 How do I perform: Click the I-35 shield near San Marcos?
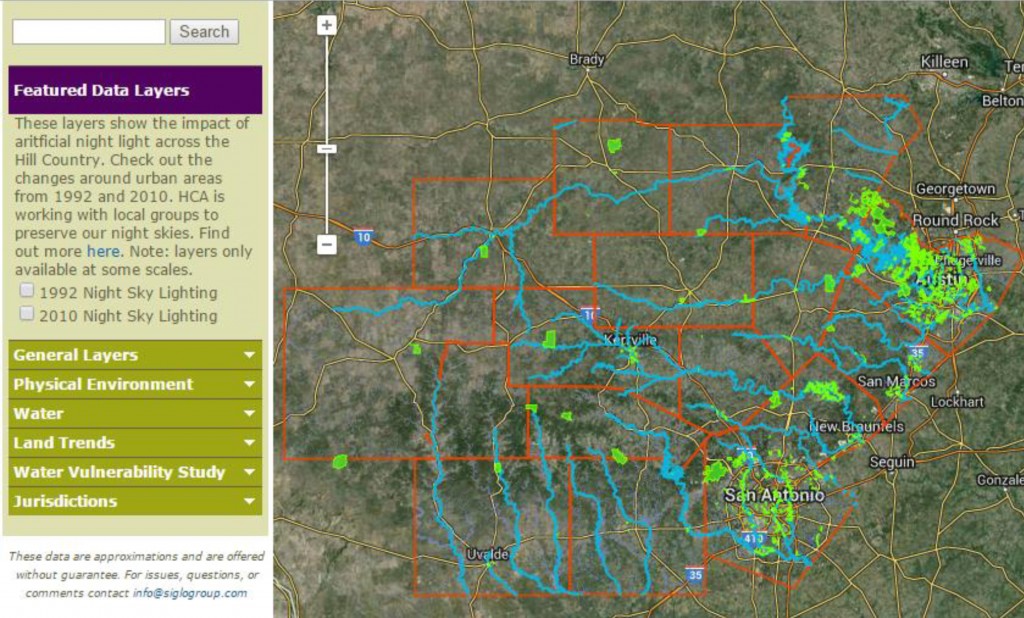click(x=919, y=352)
